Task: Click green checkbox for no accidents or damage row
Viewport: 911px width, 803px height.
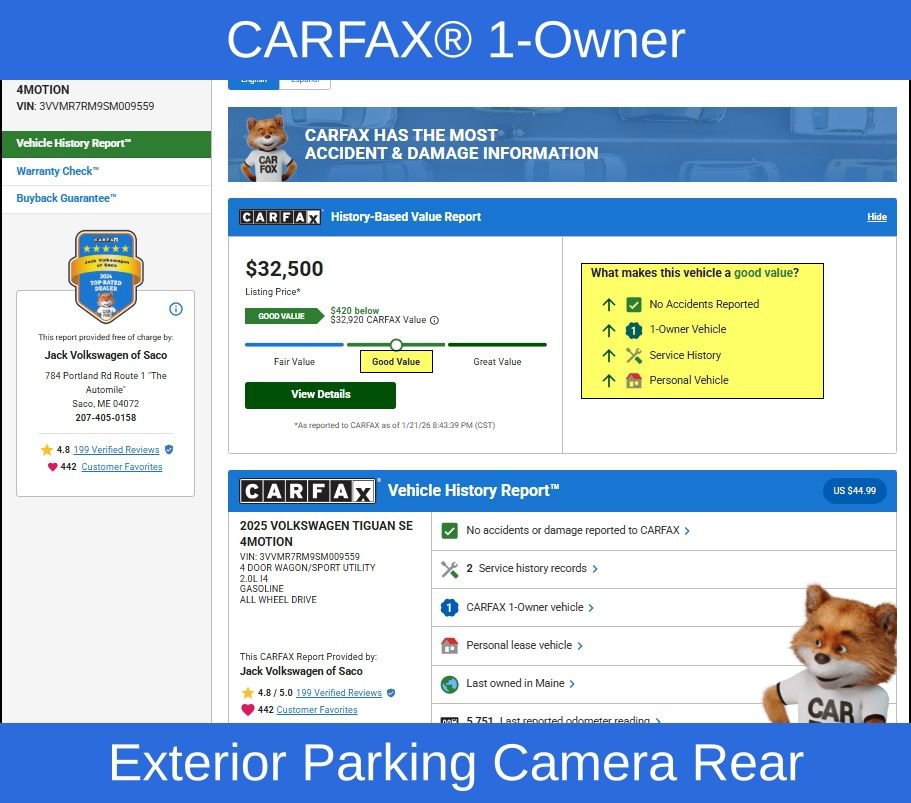Action: (450, 531)
